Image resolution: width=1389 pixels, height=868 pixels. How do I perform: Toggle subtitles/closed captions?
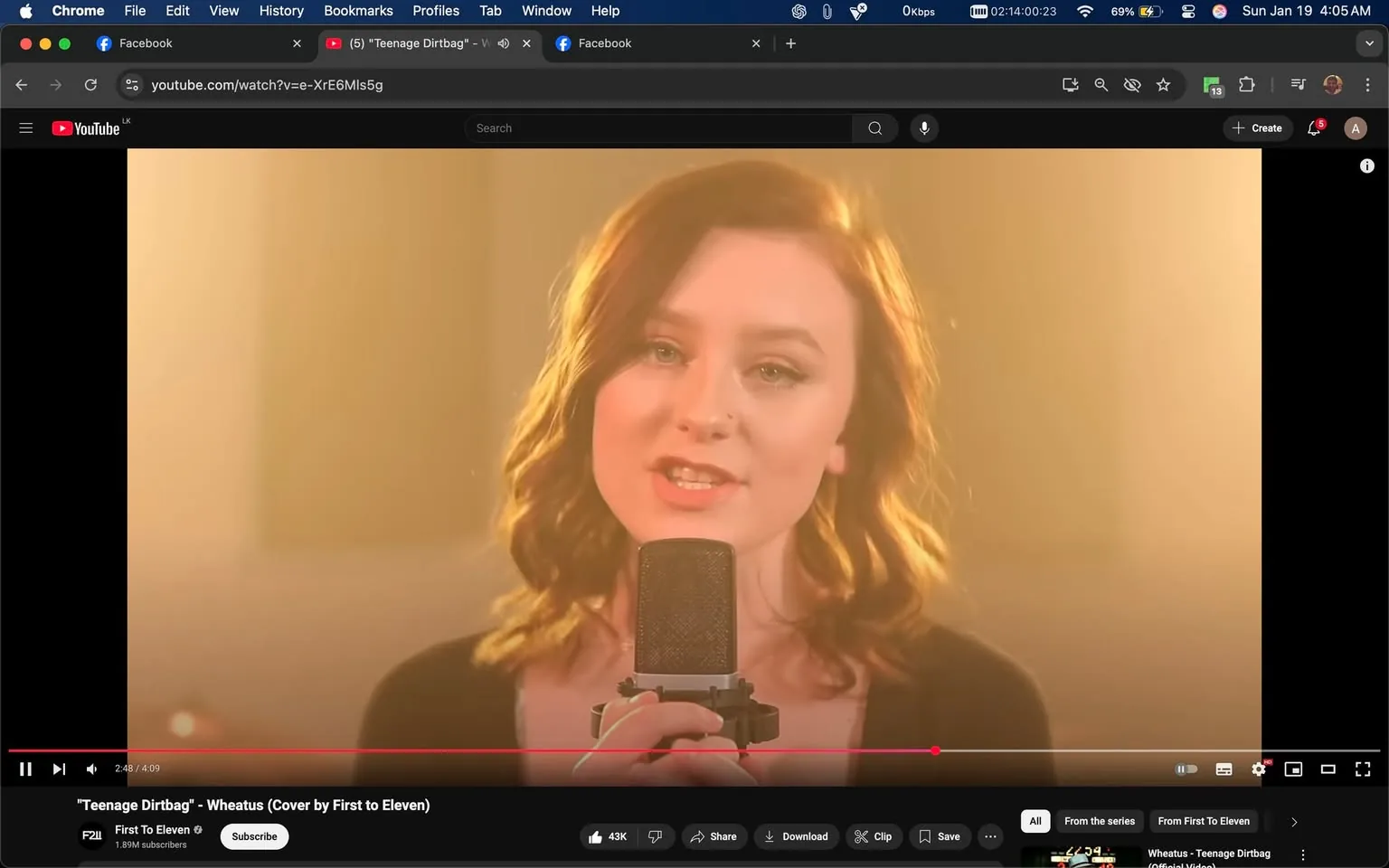1224,769
